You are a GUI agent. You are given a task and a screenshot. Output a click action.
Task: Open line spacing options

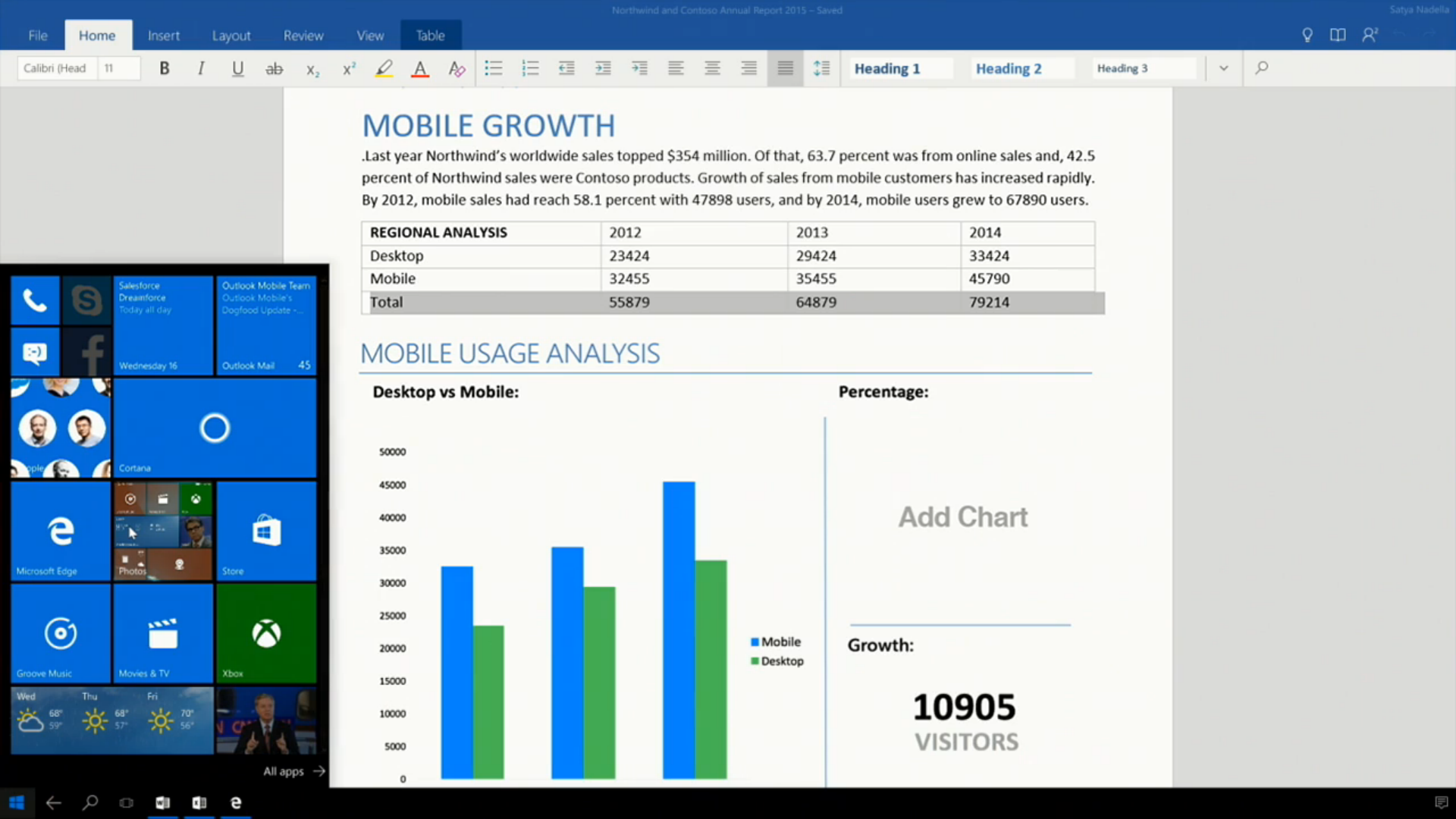(x=821, y=68)
